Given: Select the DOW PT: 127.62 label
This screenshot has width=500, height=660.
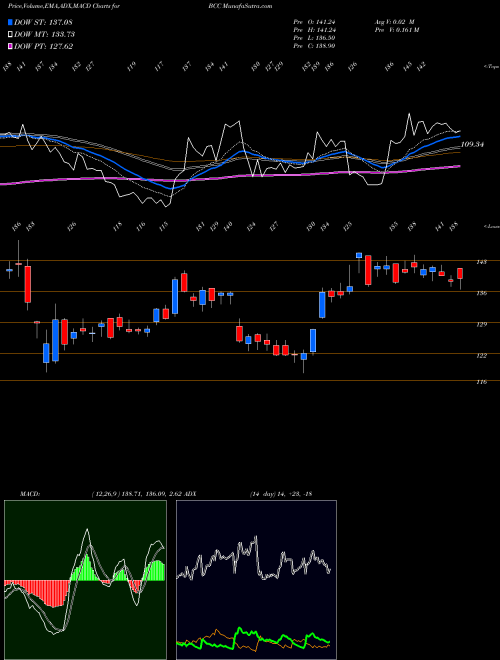Looking at the screenshot, I should pos(43,46).
